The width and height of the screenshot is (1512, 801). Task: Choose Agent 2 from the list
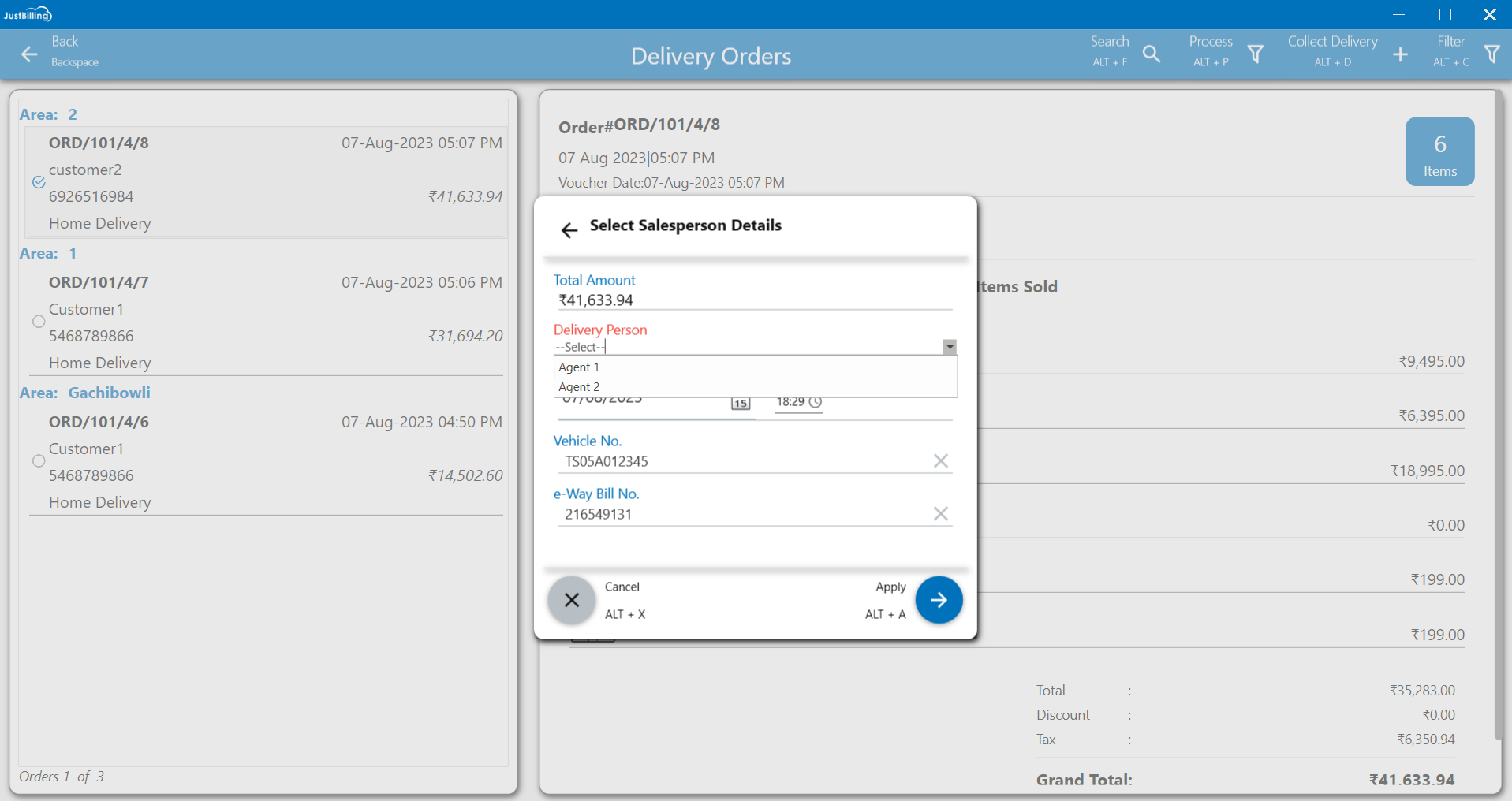[x=579, y=387]
